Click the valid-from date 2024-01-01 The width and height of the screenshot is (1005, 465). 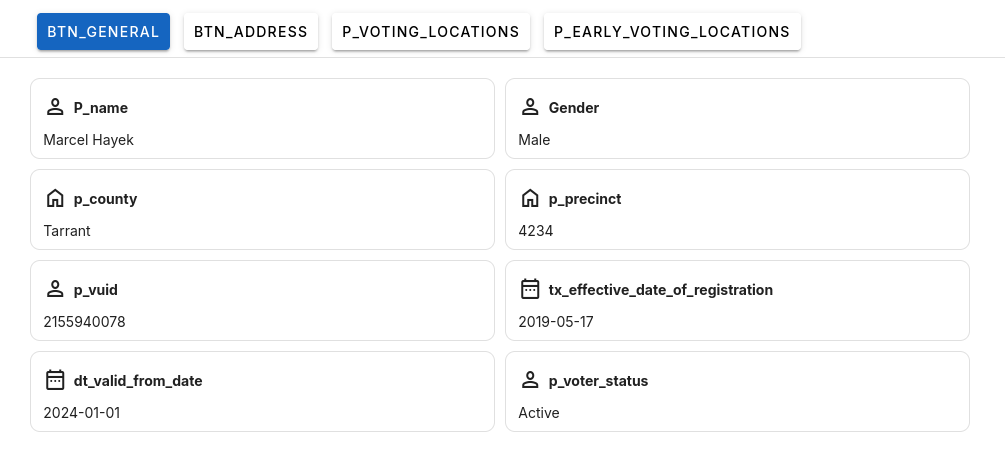(x=82, y=413)
